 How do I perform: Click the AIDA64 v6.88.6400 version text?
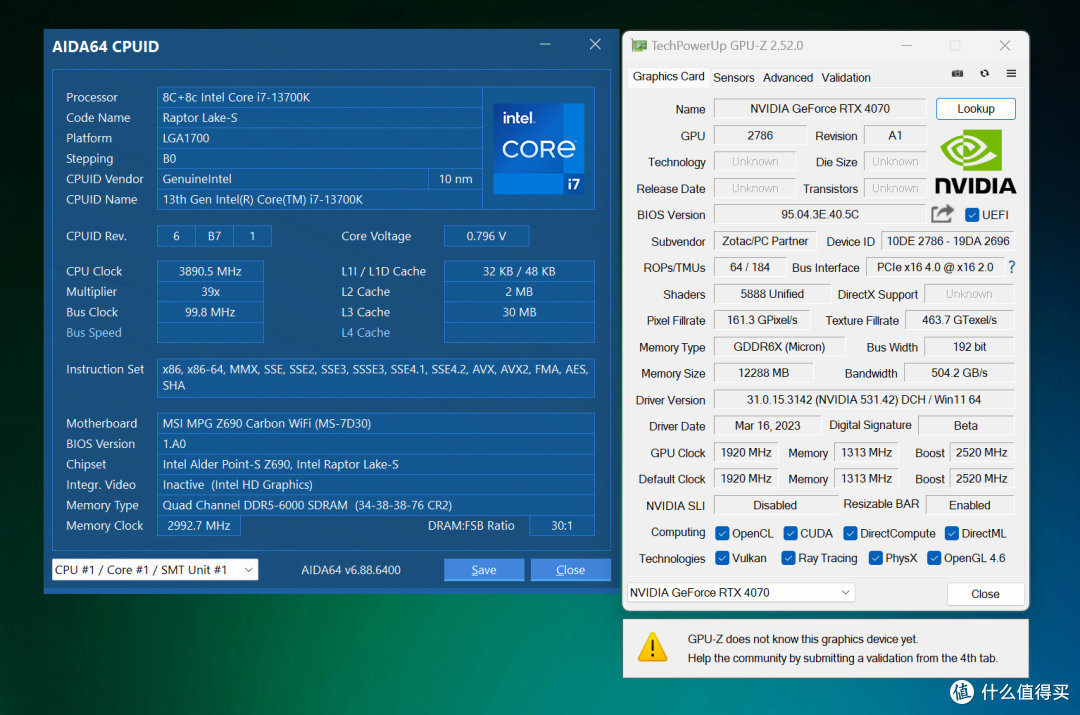(351, 570)
